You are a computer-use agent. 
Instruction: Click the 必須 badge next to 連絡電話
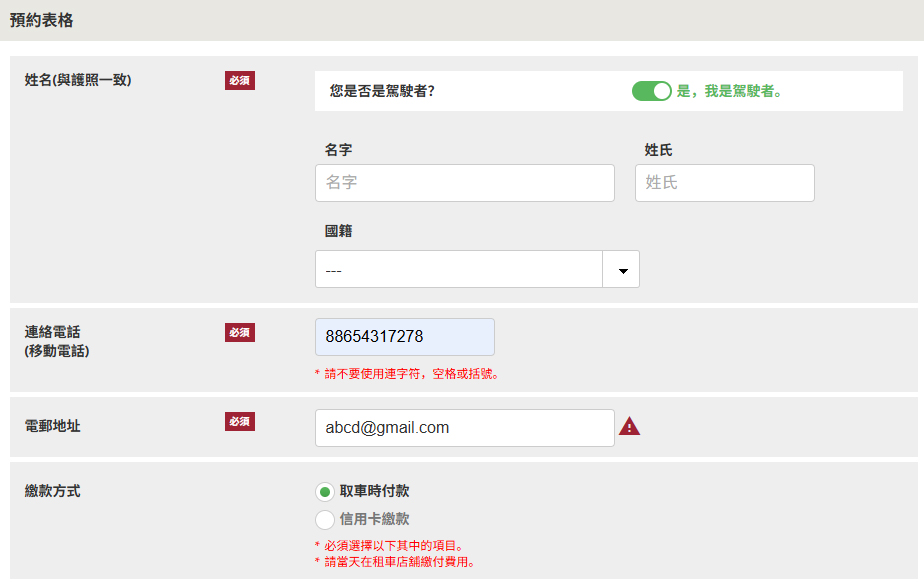239,332
